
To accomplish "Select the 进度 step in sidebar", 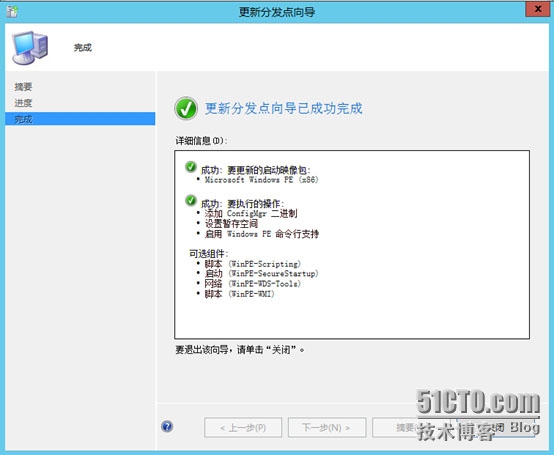I will pos(23,103).
